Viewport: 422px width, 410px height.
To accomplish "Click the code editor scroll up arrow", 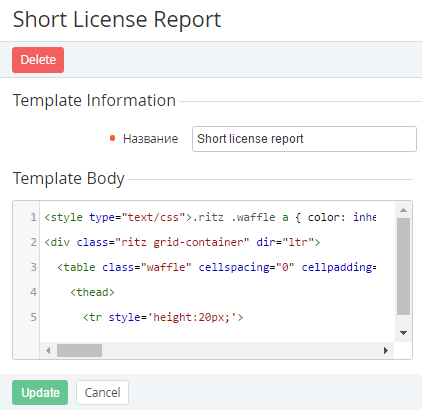I will [403, 210].
